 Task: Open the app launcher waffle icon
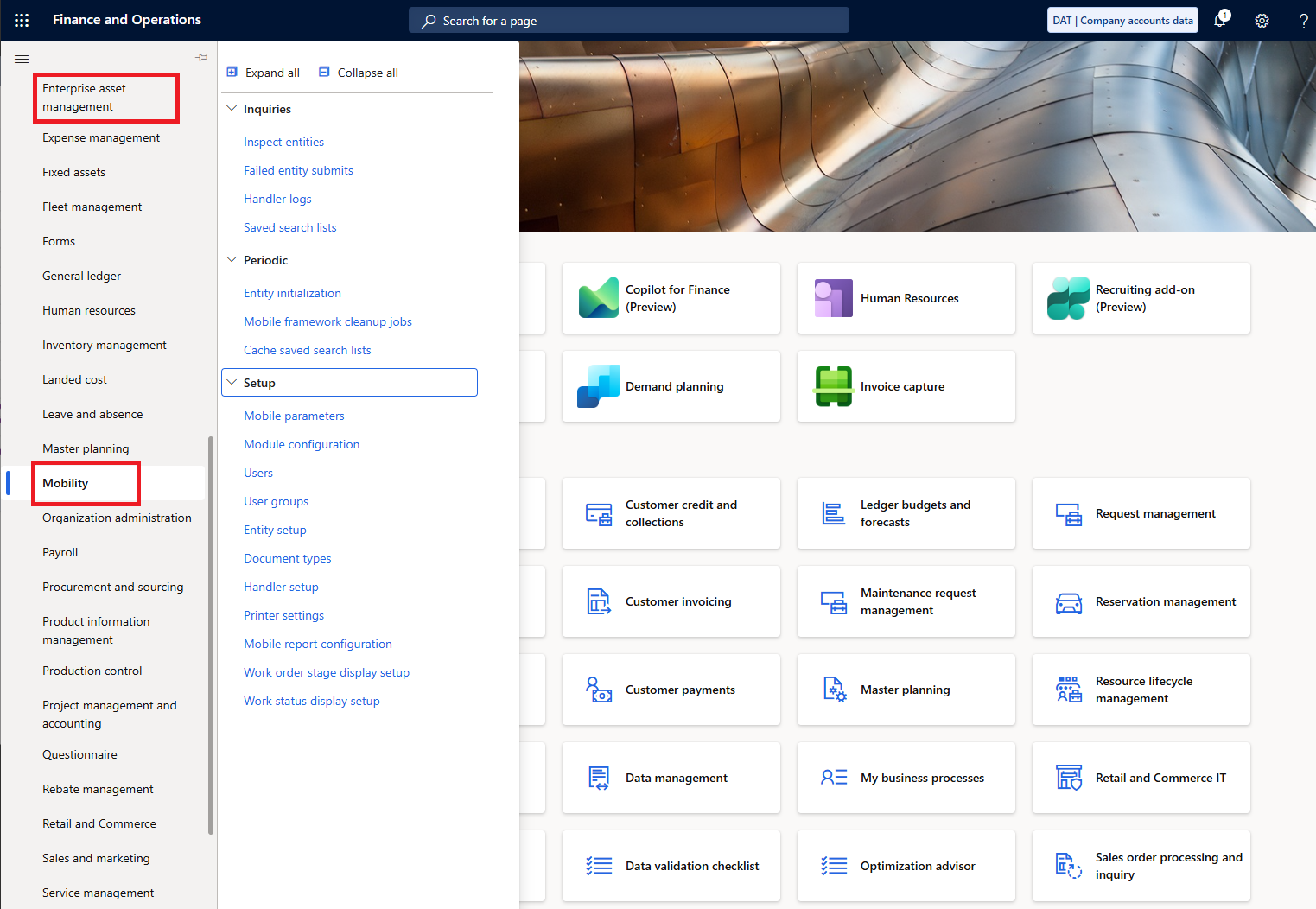coord(22,20)
